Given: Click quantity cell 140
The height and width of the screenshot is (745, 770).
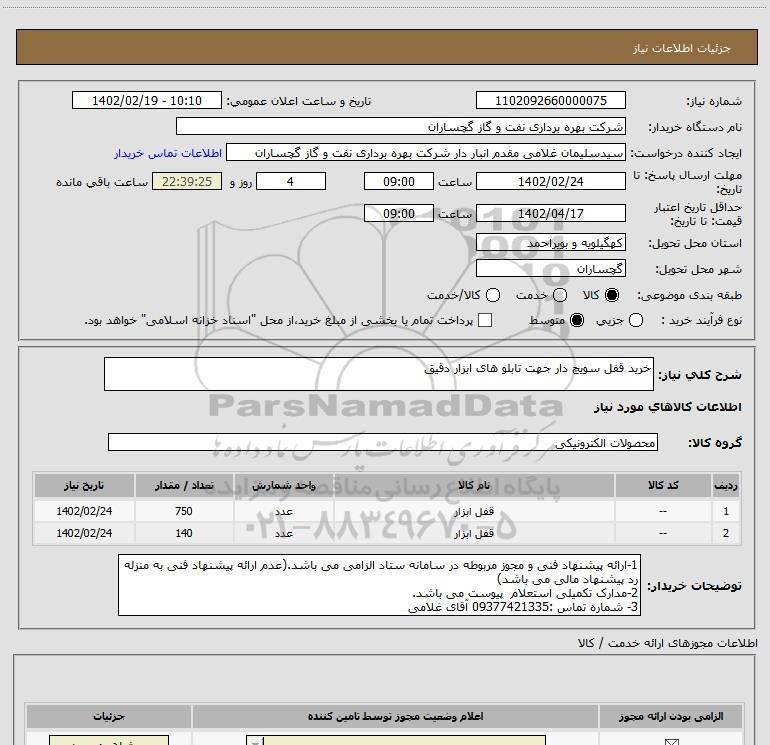Looking at the screenshot, I should coord(184,533).
